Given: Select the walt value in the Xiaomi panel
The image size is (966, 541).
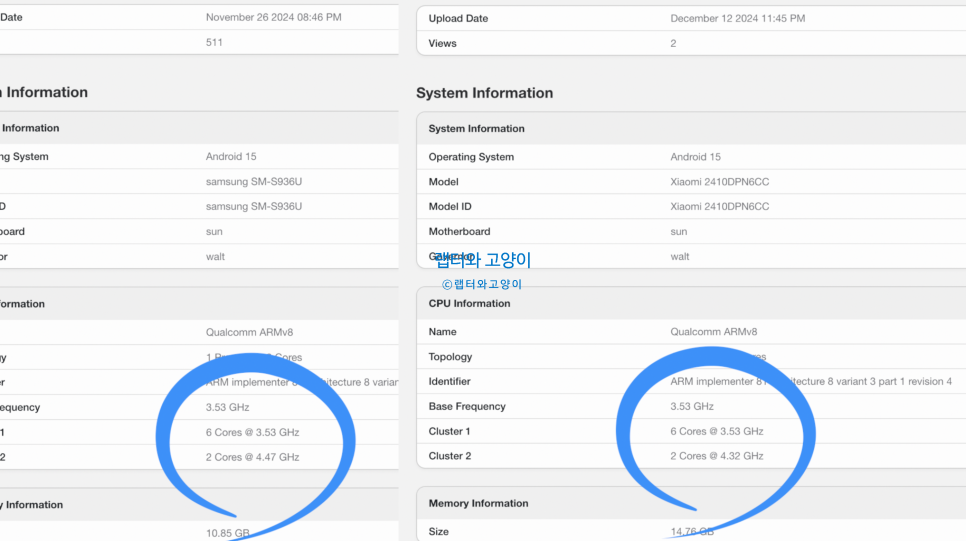Looking at the screenshot, I should tap(680, 256).
